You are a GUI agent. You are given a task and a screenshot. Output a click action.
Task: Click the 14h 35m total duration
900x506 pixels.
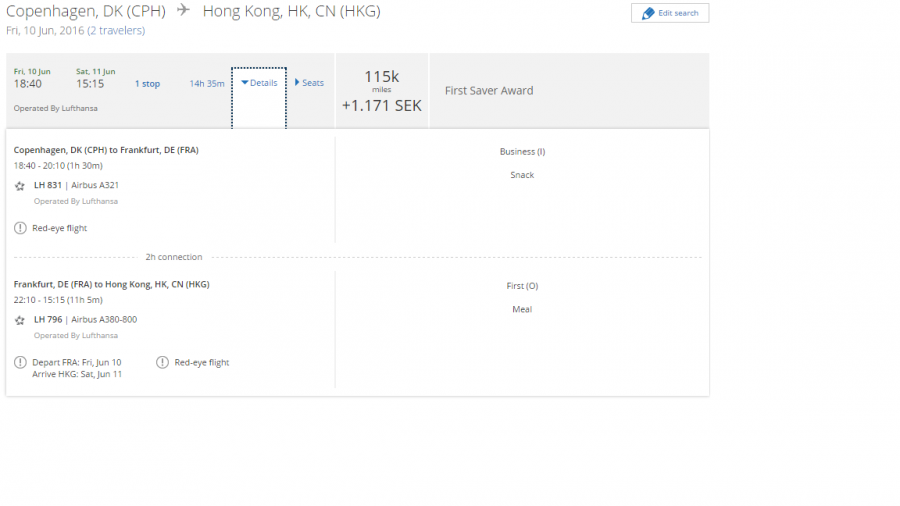tap(207, 84)
